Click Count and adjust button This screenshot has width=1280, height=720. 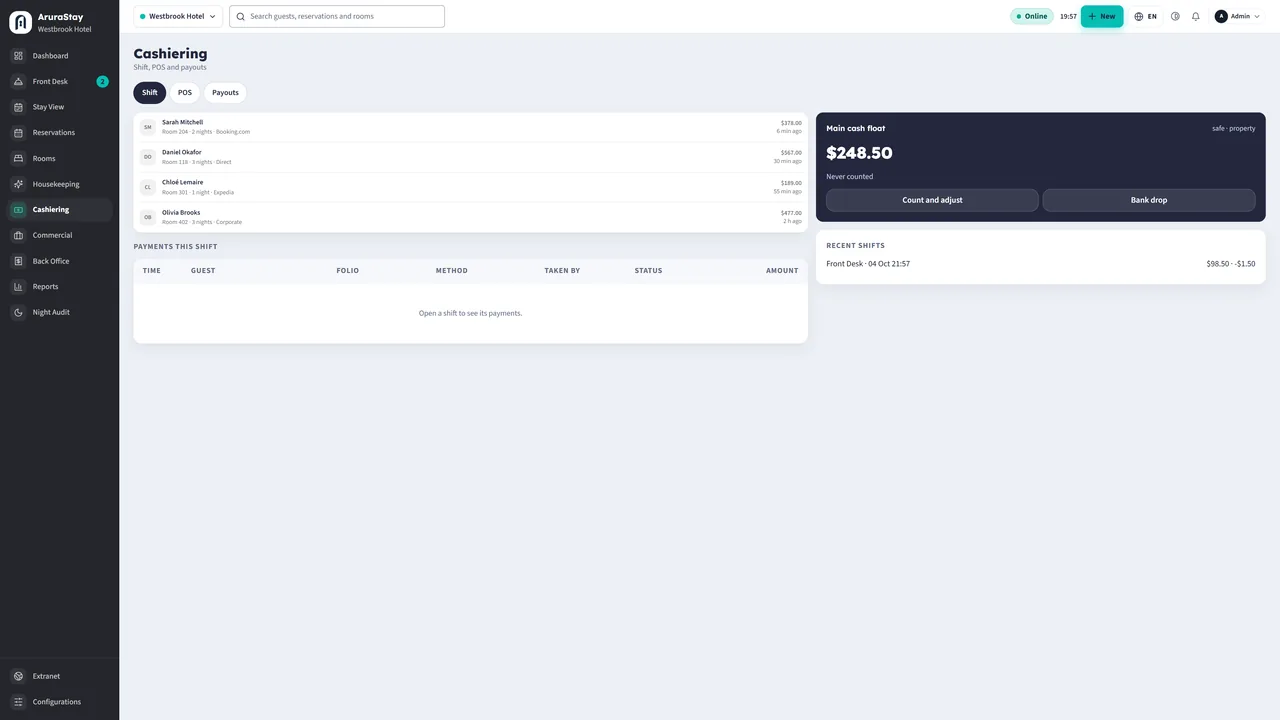(932, 200)
